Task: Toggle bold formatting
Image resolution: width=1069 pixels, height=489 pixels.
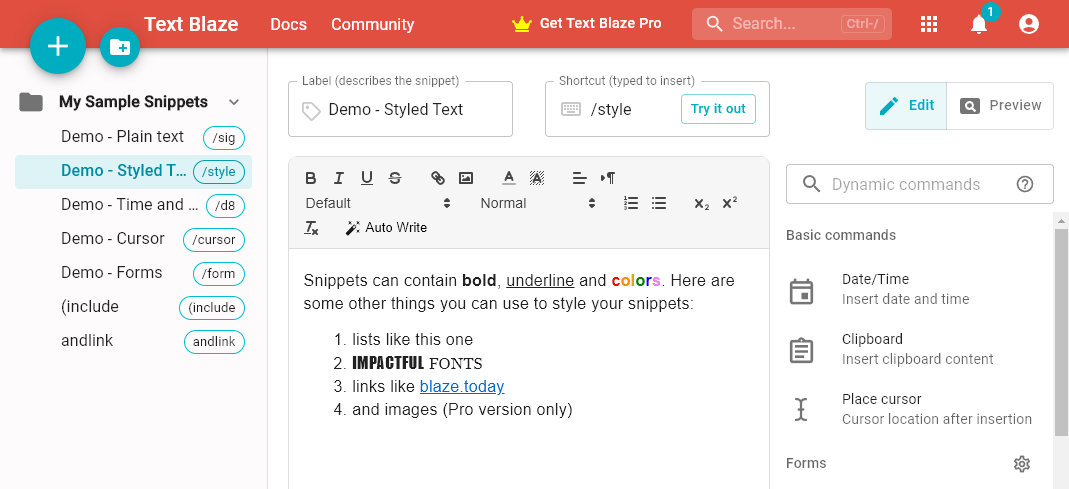Action: pyautogui.click(x=311, y=178)
